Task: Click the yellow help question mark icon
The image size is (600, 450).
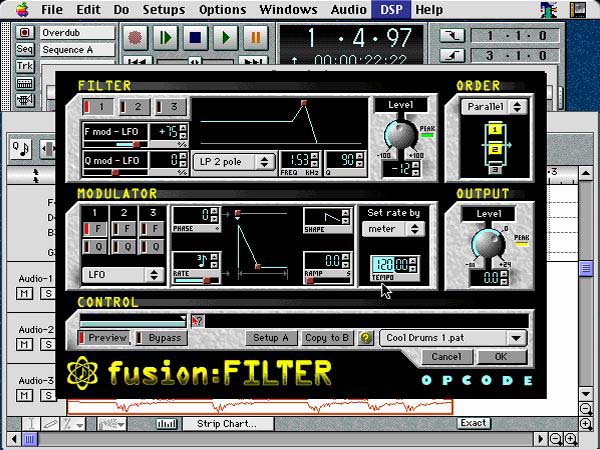Action: coord(366,338)
